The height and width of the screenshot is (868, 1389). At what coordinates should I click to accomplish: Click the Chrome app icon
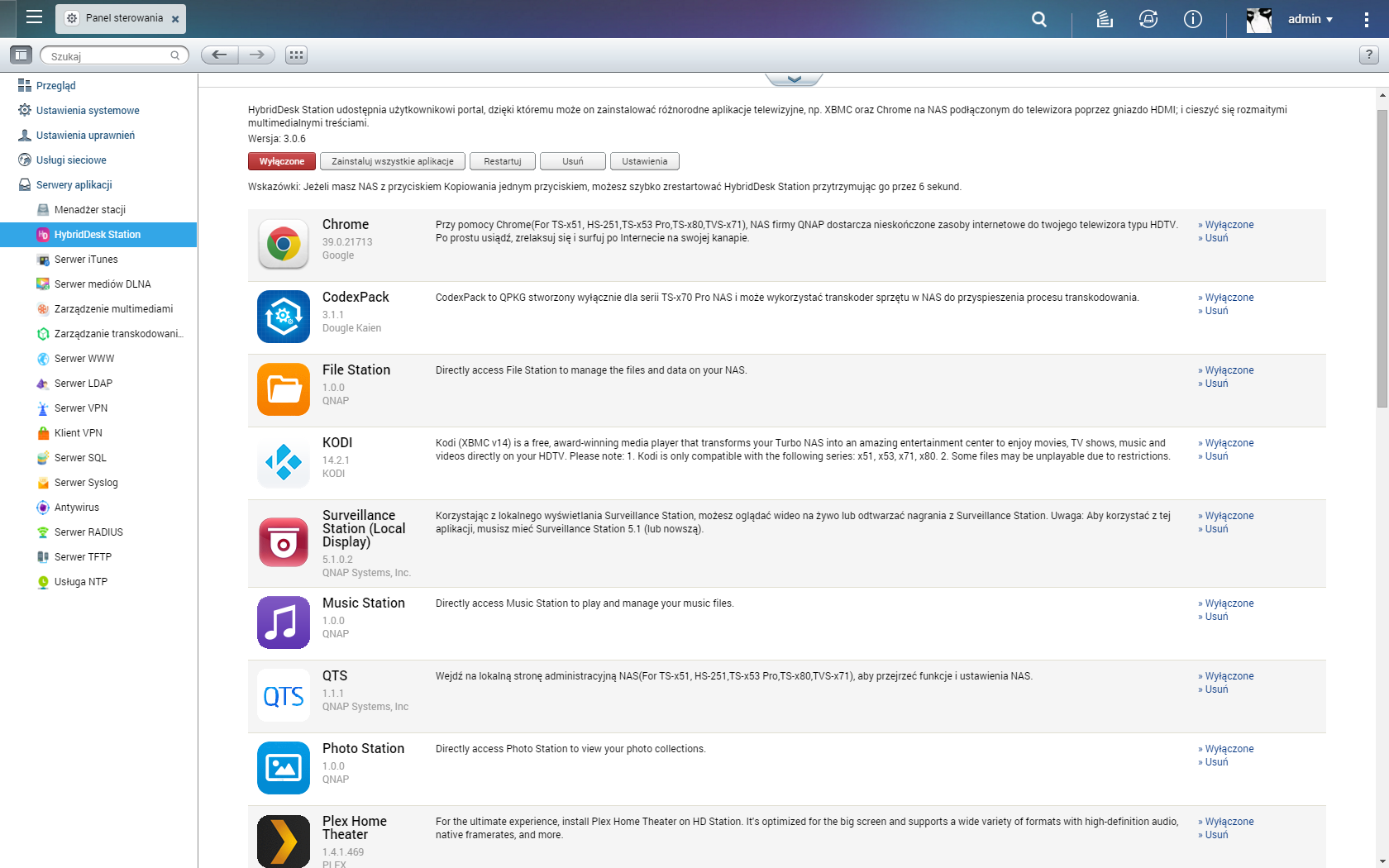coord(284,244)
